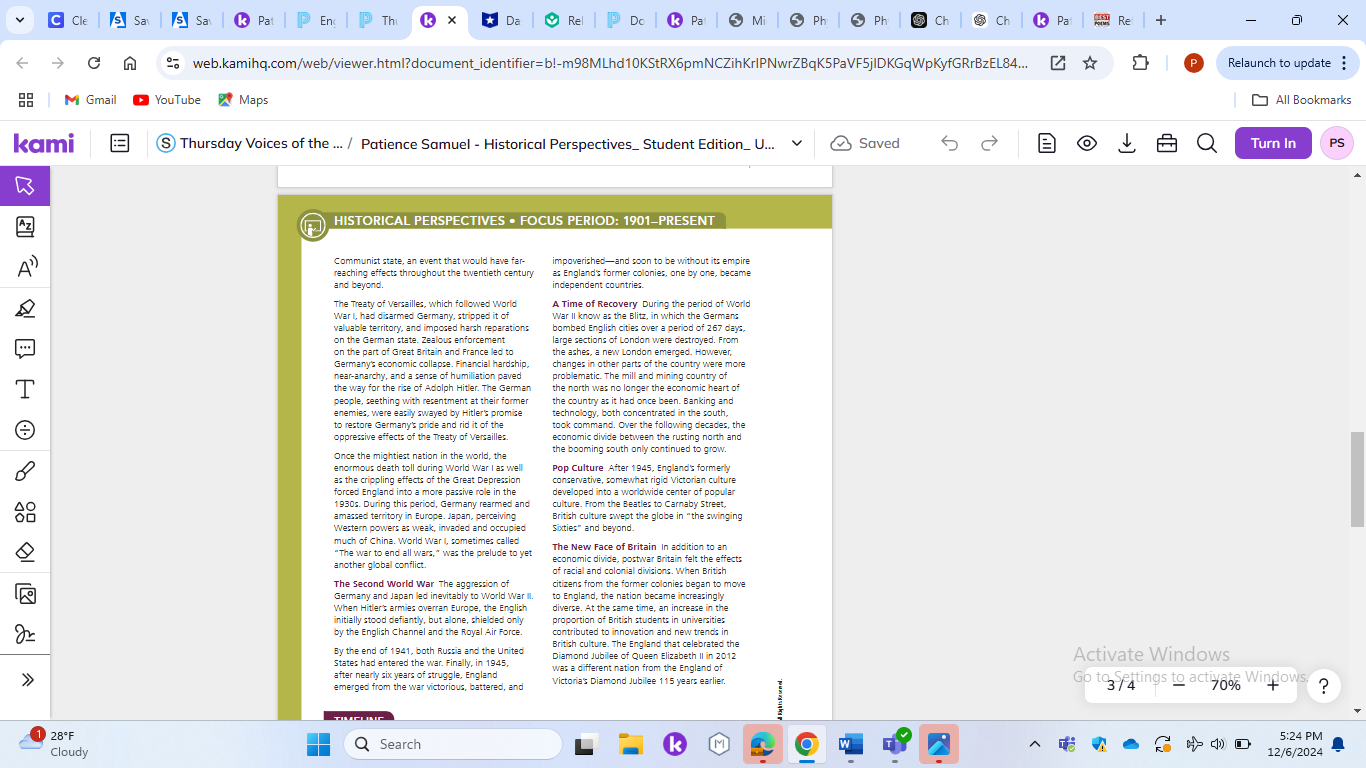Open a new Chrome tab
This screenshot has width=1366, height=768.
1160,20
